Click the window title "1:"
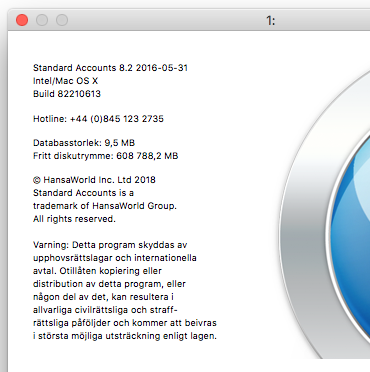370x372 pixels. coord(271,21)
